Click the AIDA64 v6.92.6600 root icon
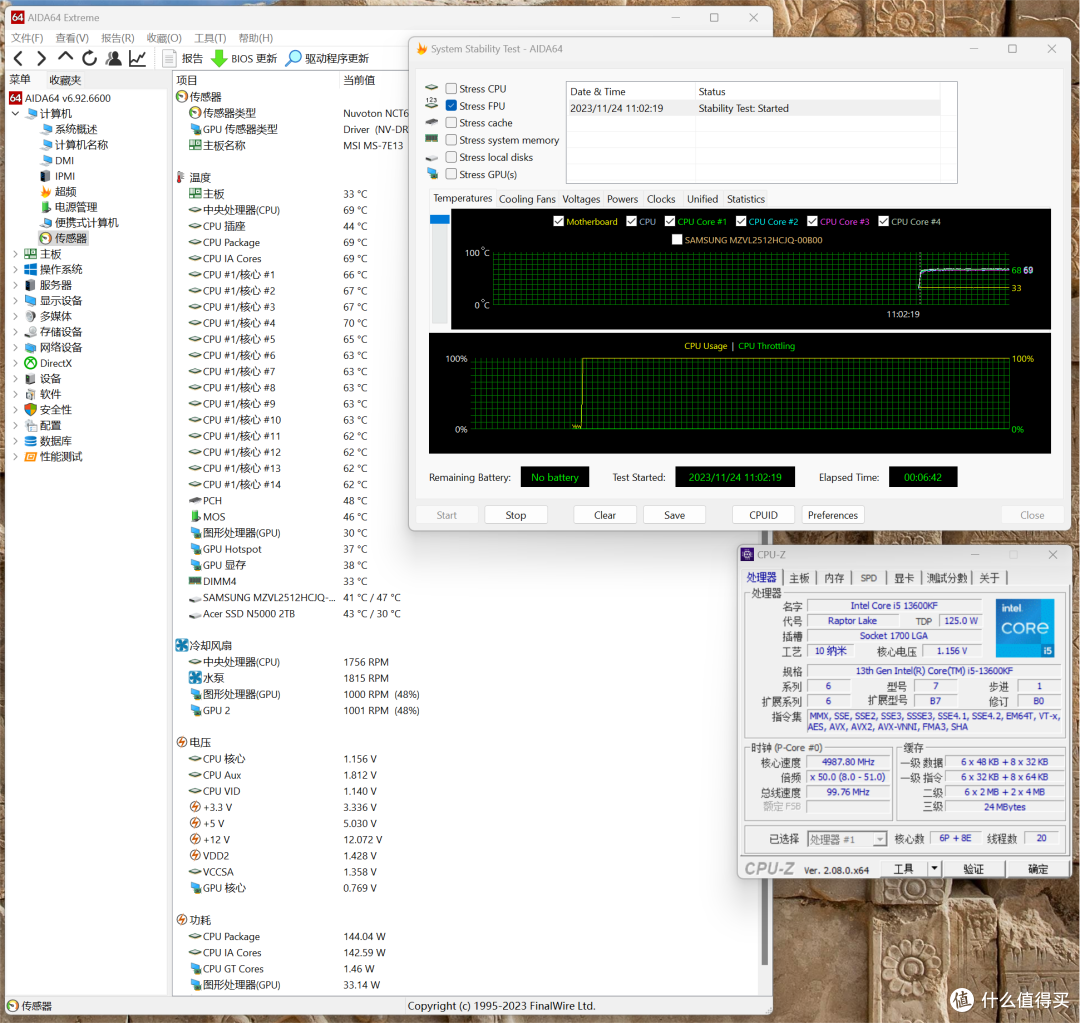The image size is (1080, 1023). coord(16,98)
